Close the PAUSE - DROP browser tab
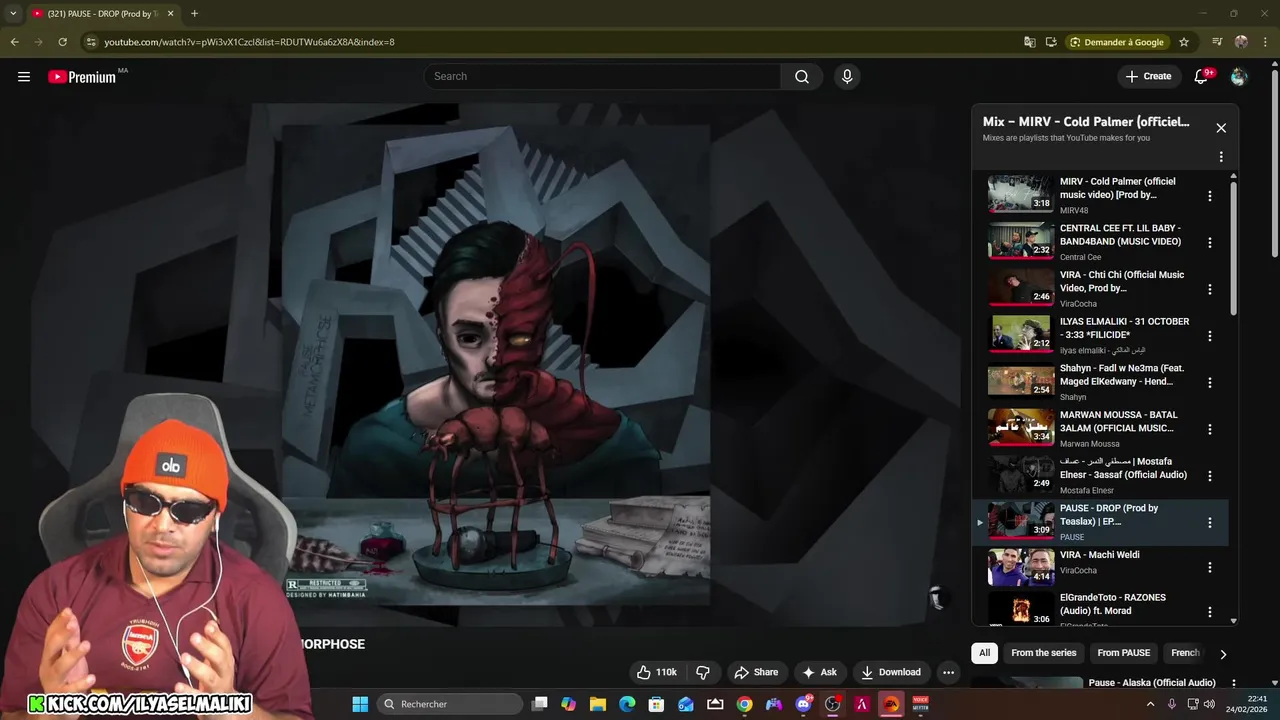The width and height of the screenshot is (1280, 720). pyautogui.click(x=171, y=14)
